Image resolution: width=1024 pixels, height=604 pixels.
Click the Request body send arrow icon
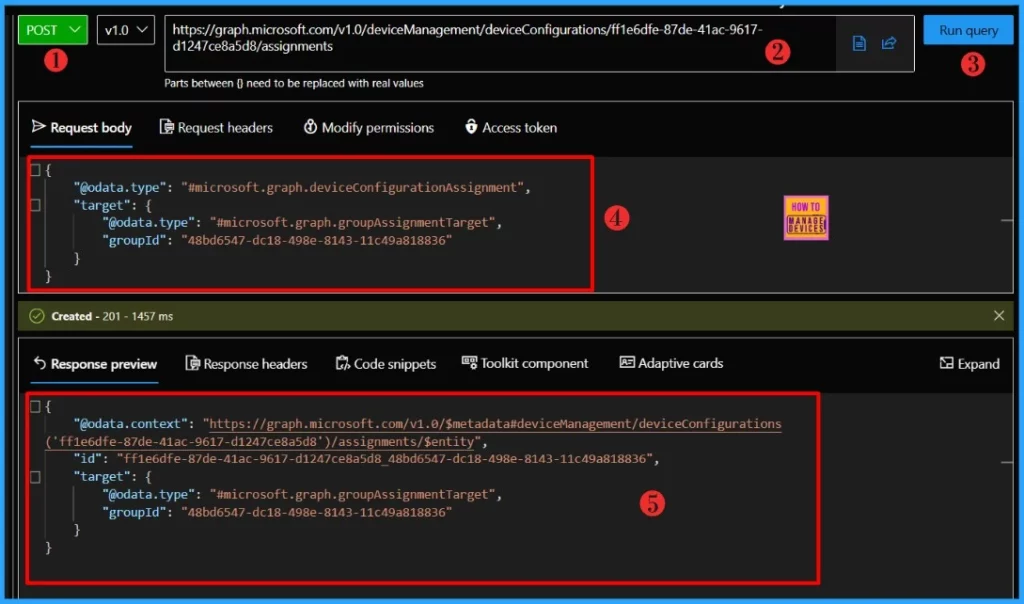point(39,126)
